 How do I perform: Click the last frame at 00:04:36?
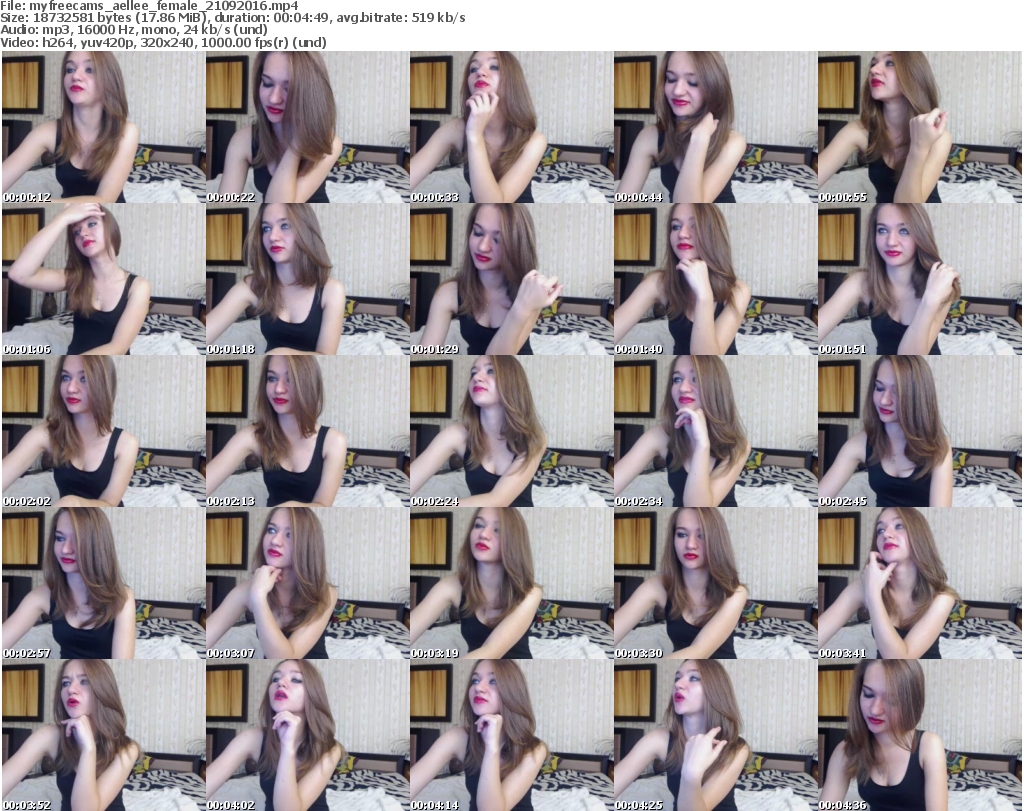coord(919,736)
